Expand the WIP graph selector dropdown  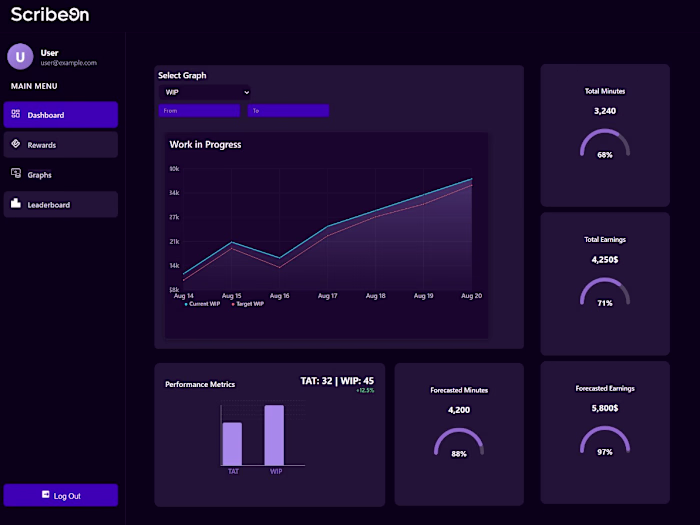tap(204, 92)
